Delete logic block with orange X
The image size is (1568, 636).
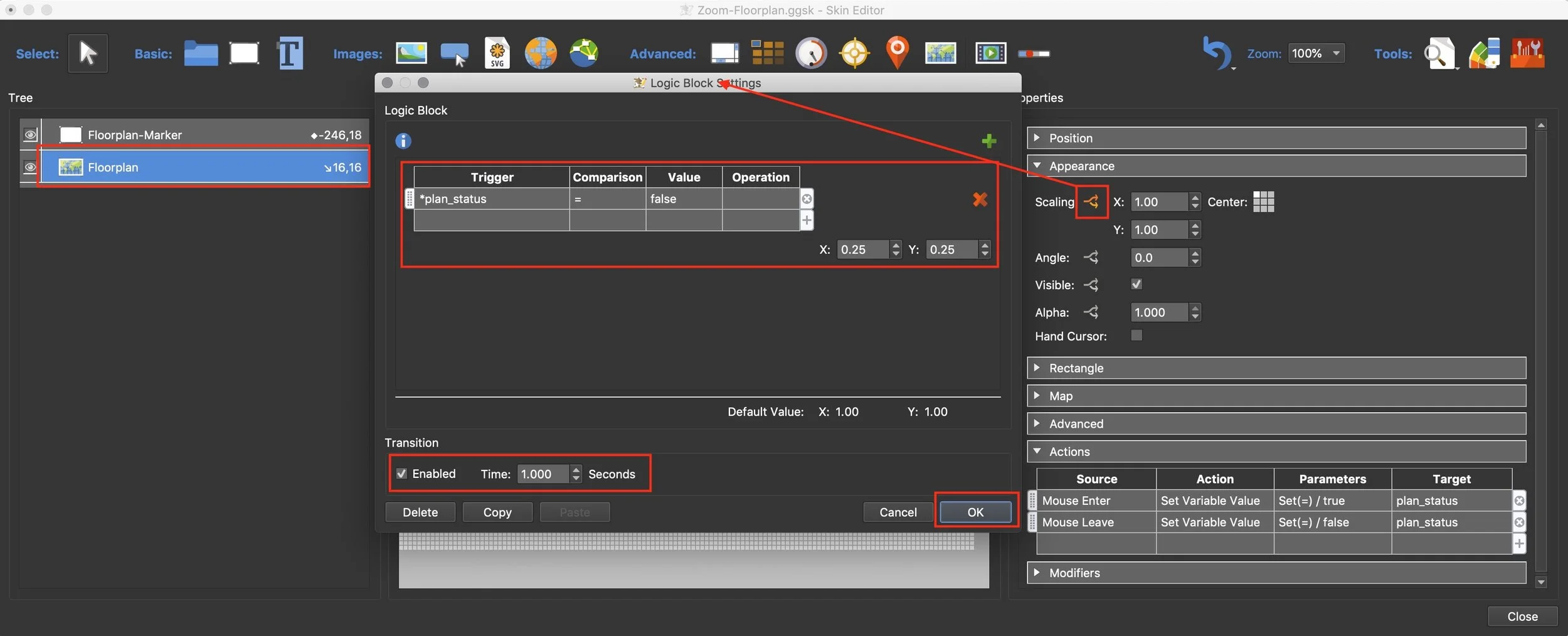(x=980, y=199)
